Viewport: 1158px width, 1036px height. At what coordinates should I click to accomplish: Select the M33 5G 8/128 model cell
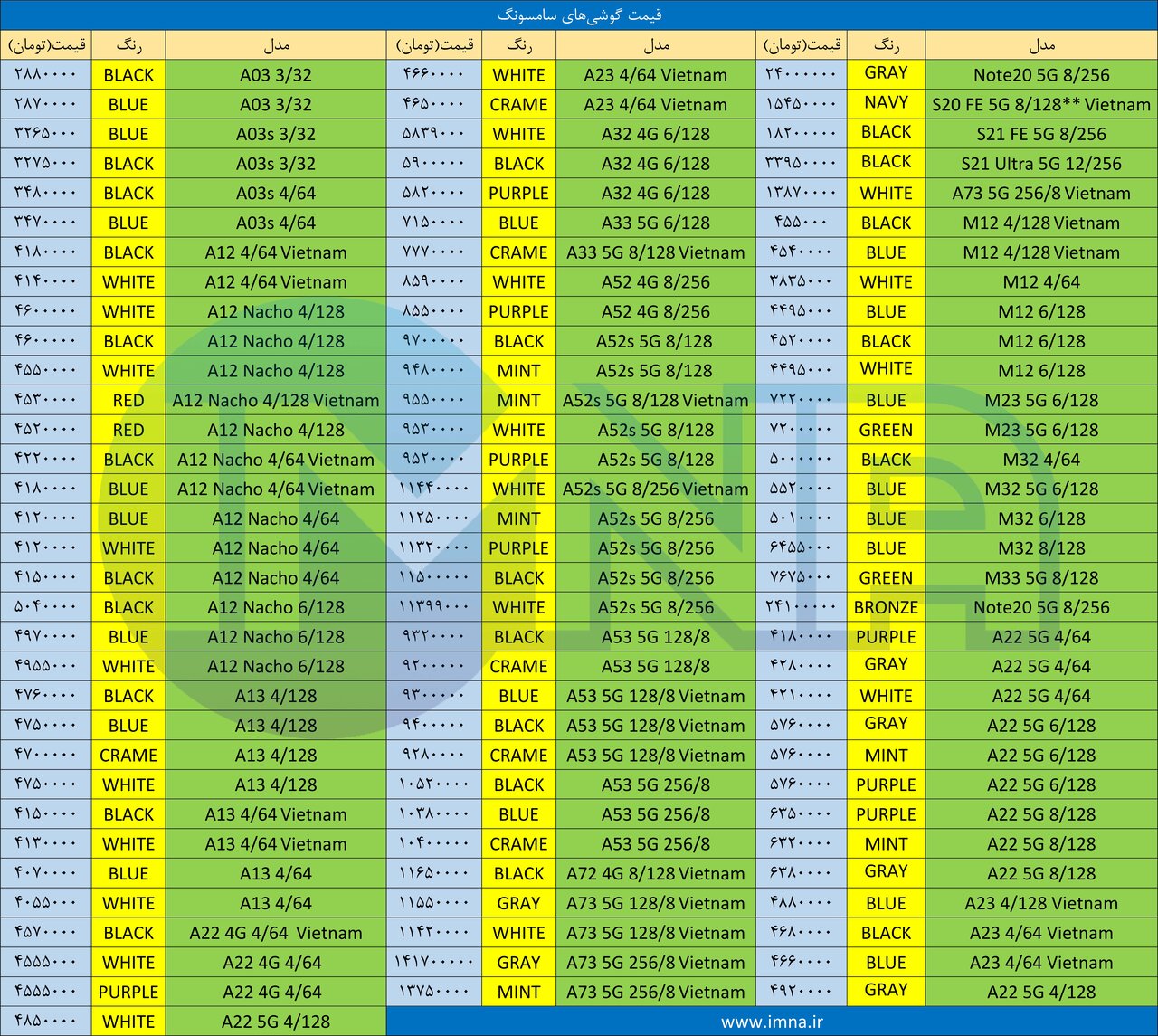click(x=1041, y=578)
